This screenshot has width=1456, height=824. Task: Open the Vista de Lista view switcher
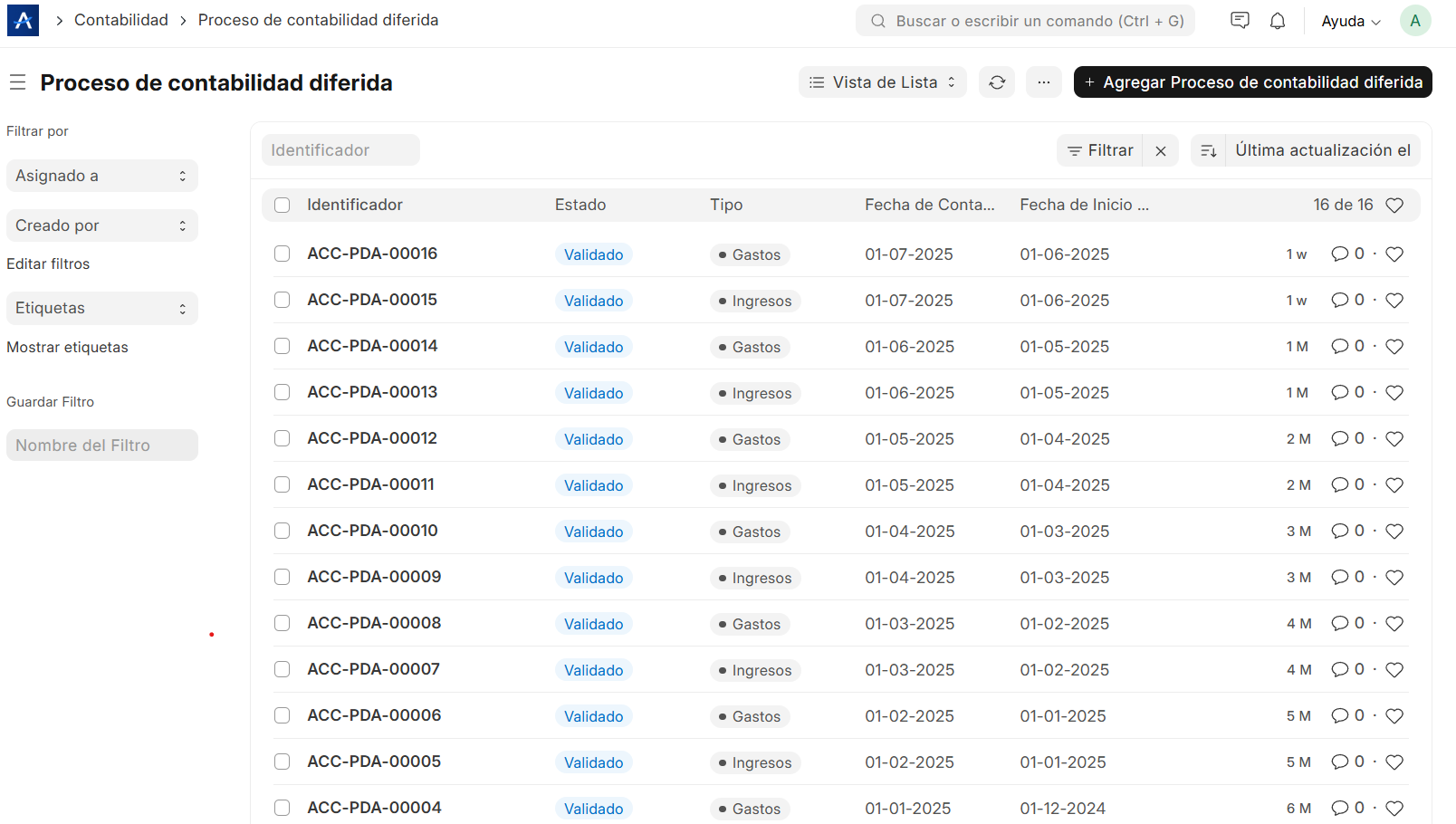883,82
